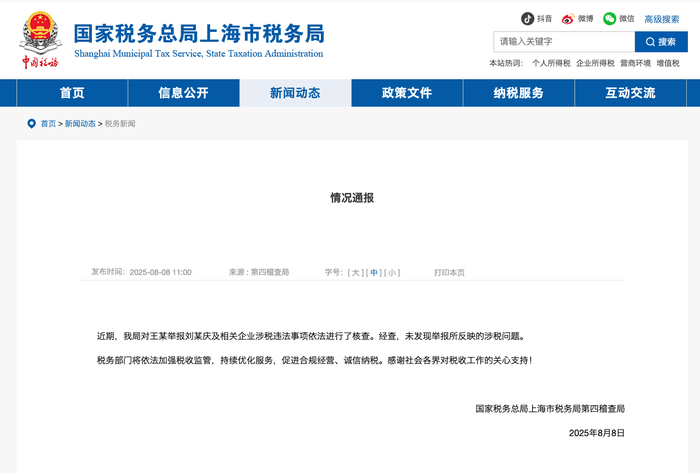Click the location pin icon in breadcrumb
This screenshot has height=473, width=700.
click(31, 124)
